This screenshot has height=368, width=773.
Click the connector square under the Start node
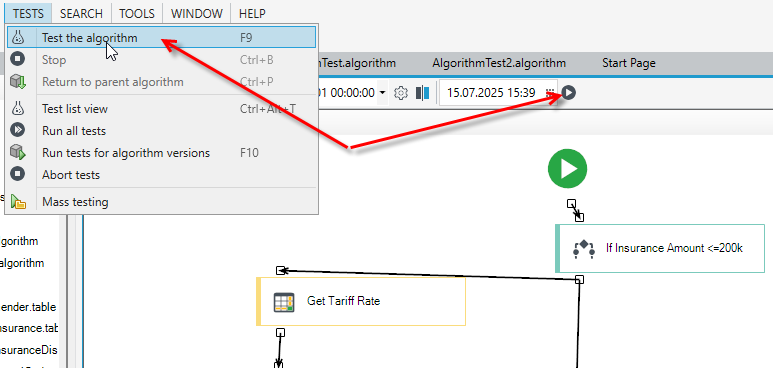tap(571, 203)
